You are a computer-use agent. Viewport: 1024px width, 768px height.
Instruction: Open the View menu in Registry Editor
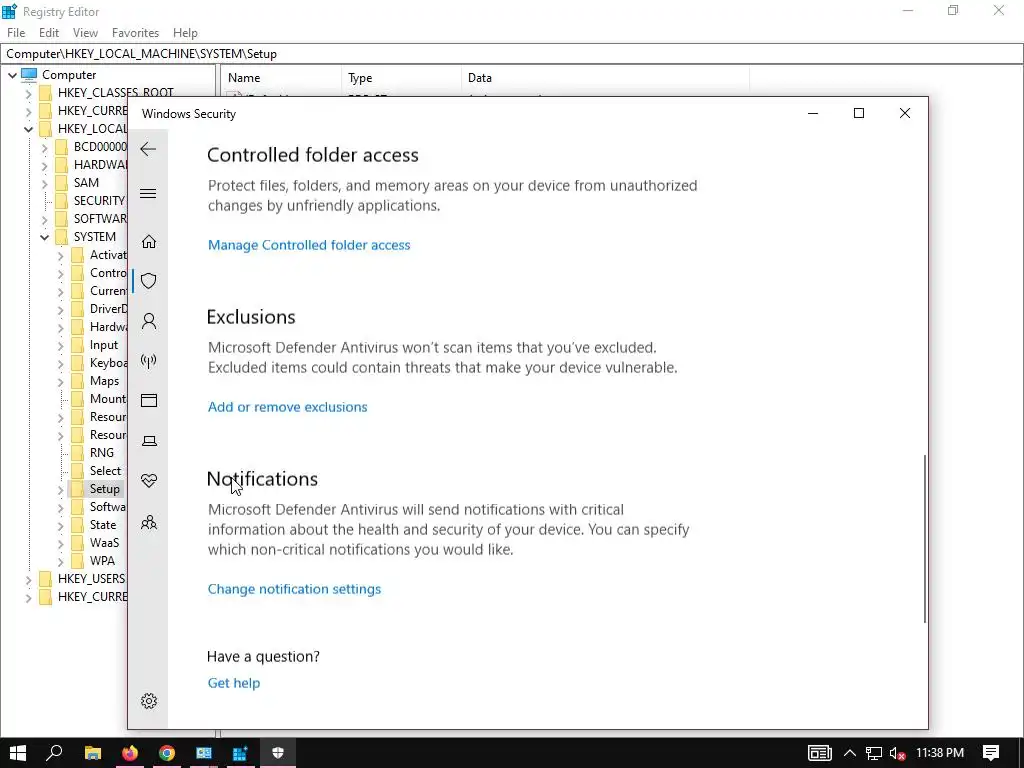click(85, 33)
